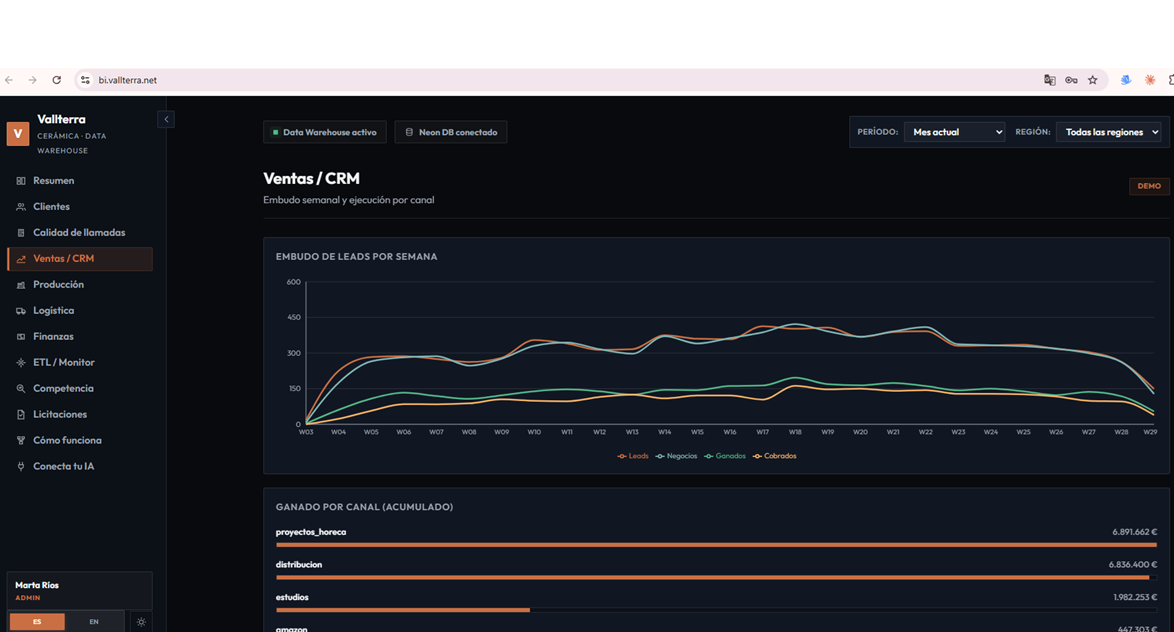Screen dimensions: 1174x632
Task: Open the Cómo funciona page
Action: tap(79, 440)
